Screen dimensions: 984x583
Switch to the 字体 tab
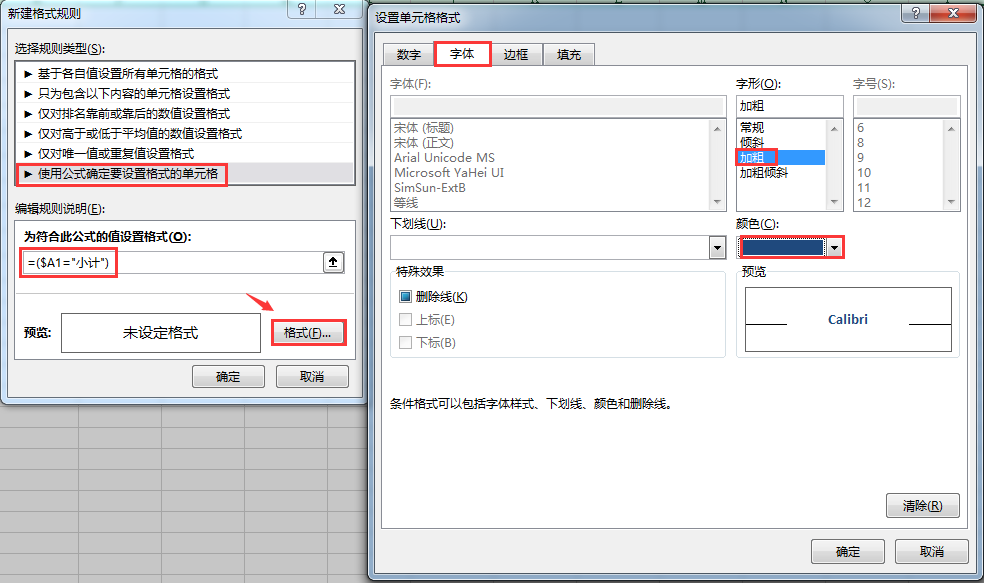tap(463, 54)
